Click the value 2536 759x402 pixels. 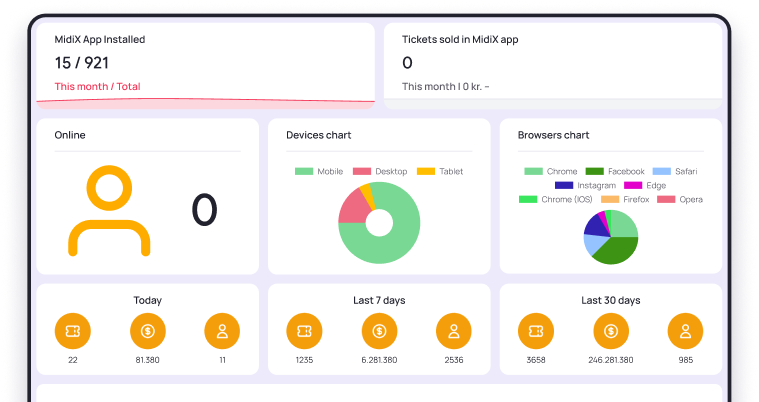click(x=454, y=360)
